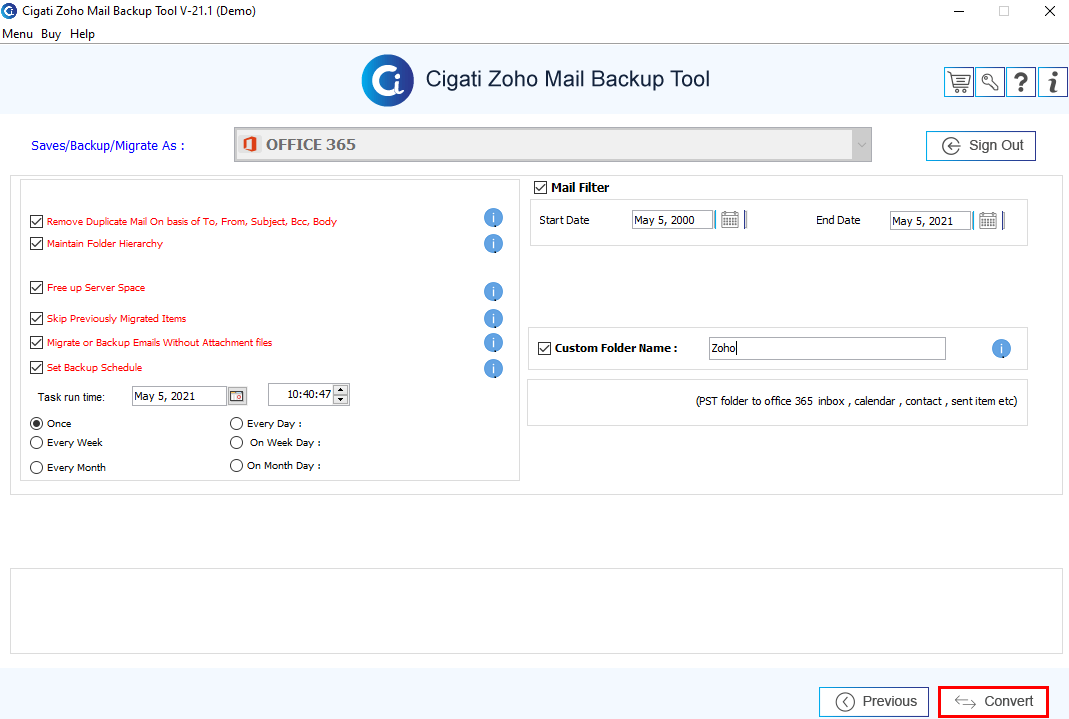Click the app icon in title bar
The height and width of the screenshot is (719, 1069).
(x=10, y=11)
